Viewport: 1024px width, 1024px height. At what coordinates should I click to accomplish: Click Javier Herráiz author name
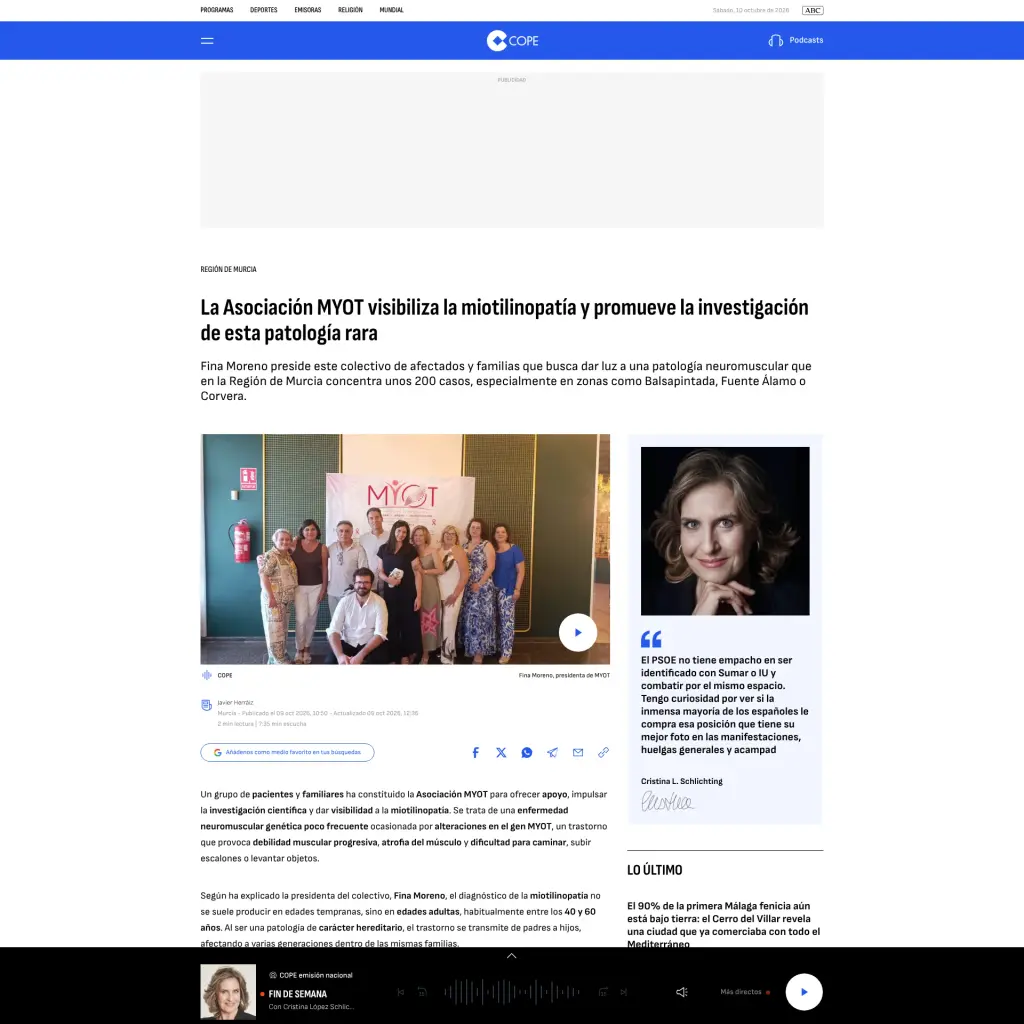(235, 702)
